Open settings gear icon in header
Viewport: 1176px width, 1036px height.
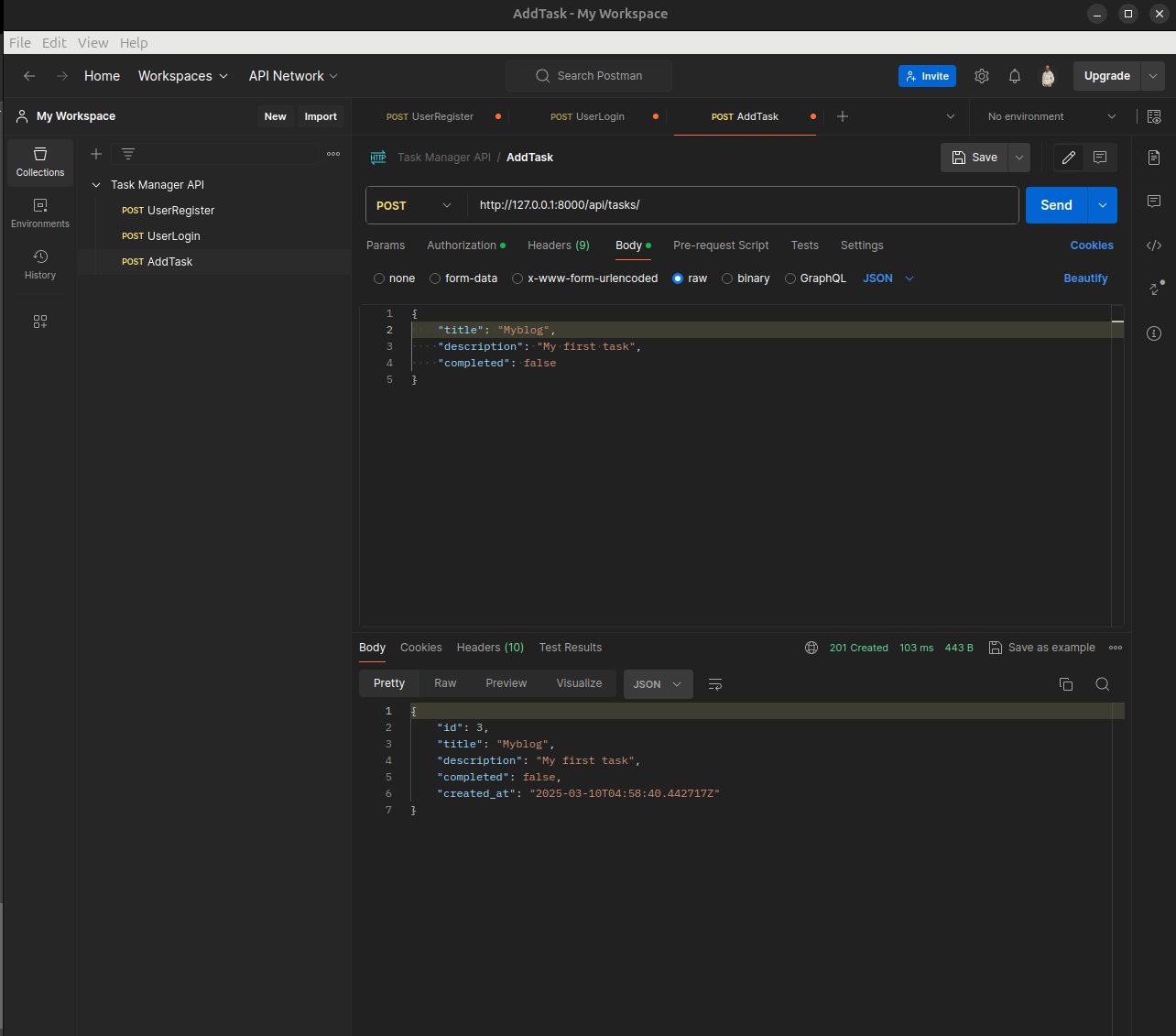pos(982,76)
